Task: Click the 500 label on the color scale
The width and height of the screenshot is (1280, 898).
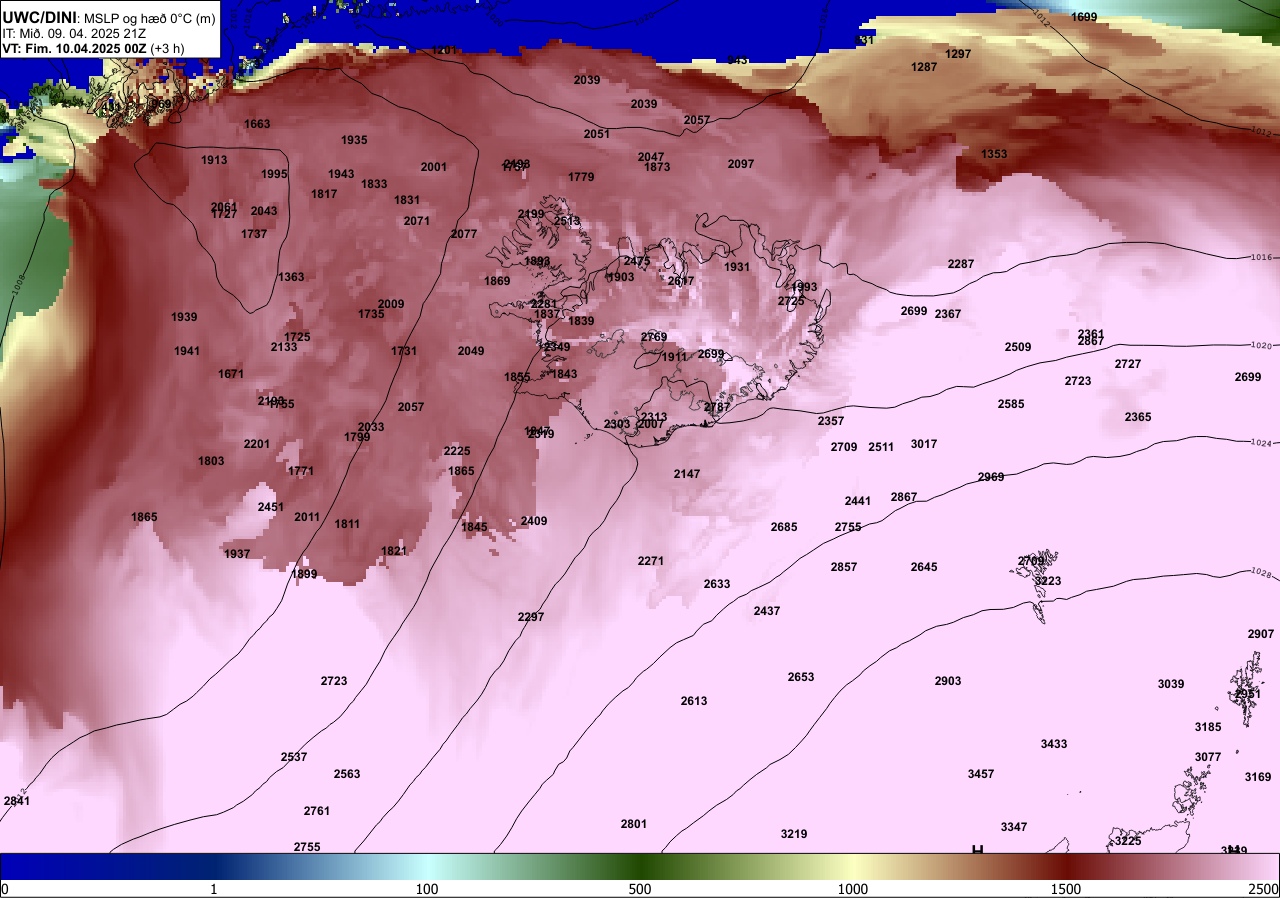Action: [640, 889]
